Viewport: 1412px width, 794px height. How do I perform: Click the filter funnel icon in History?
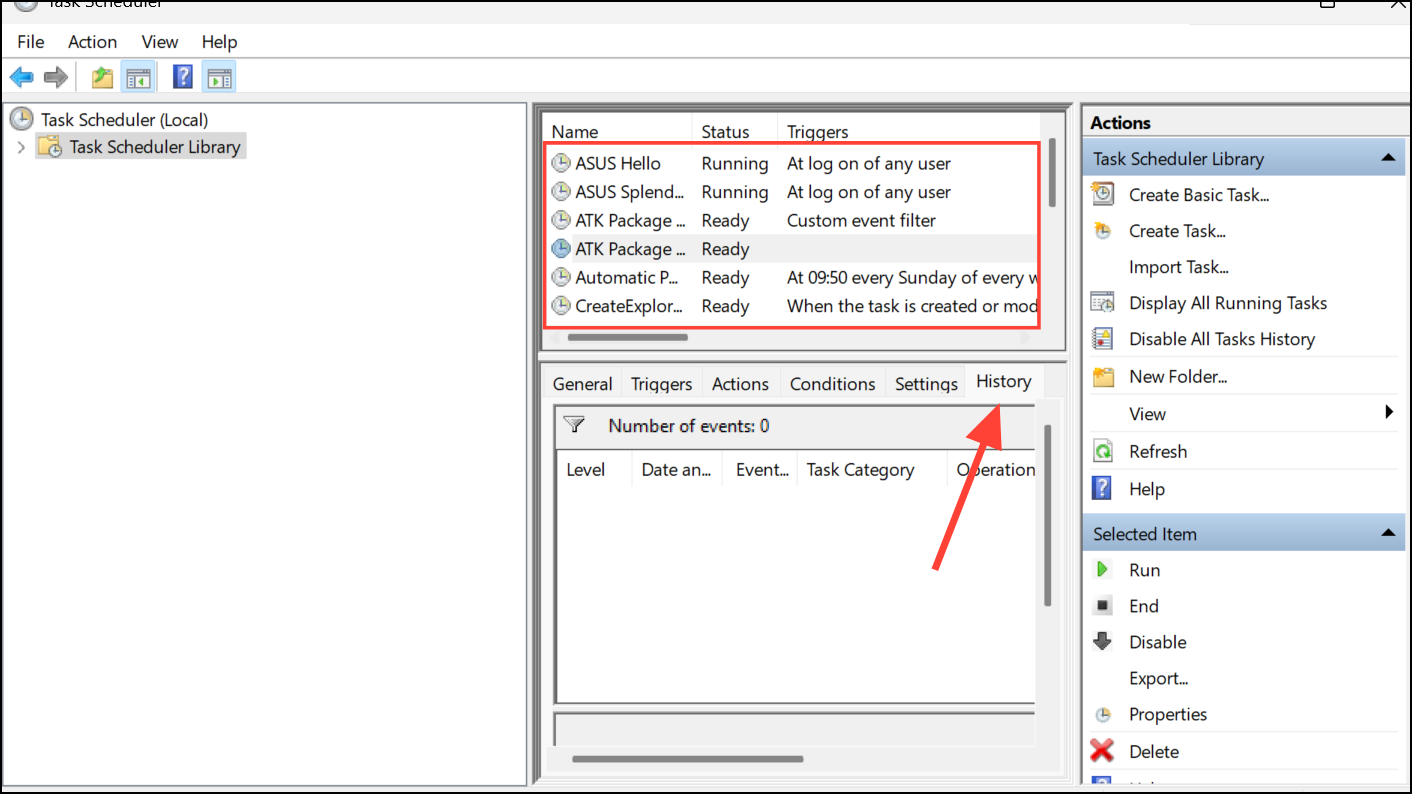click(x=574, y=425)
